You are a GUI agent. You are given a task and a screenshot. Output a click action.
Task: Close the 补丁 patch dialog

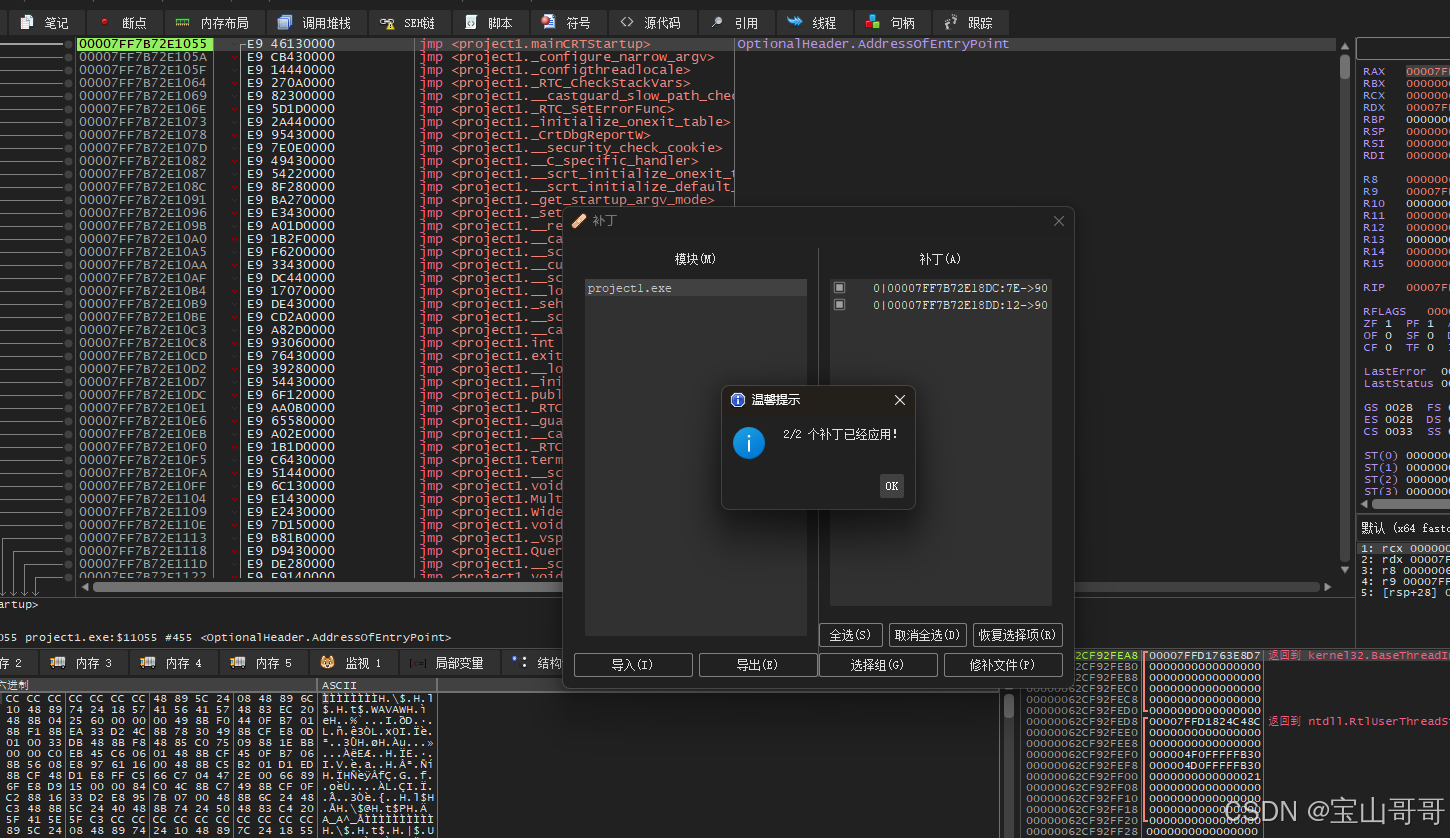[x=1059, y=221]
